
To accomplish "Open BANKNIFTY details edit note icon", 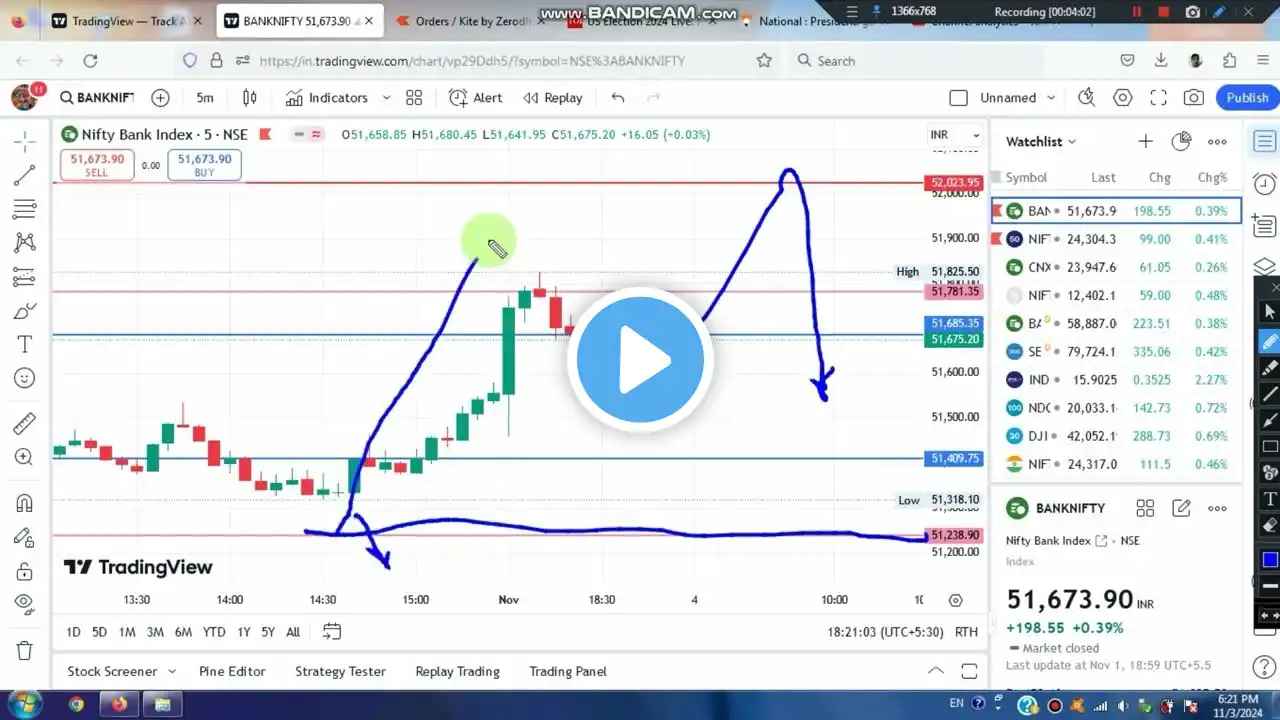I will 1181,508.
